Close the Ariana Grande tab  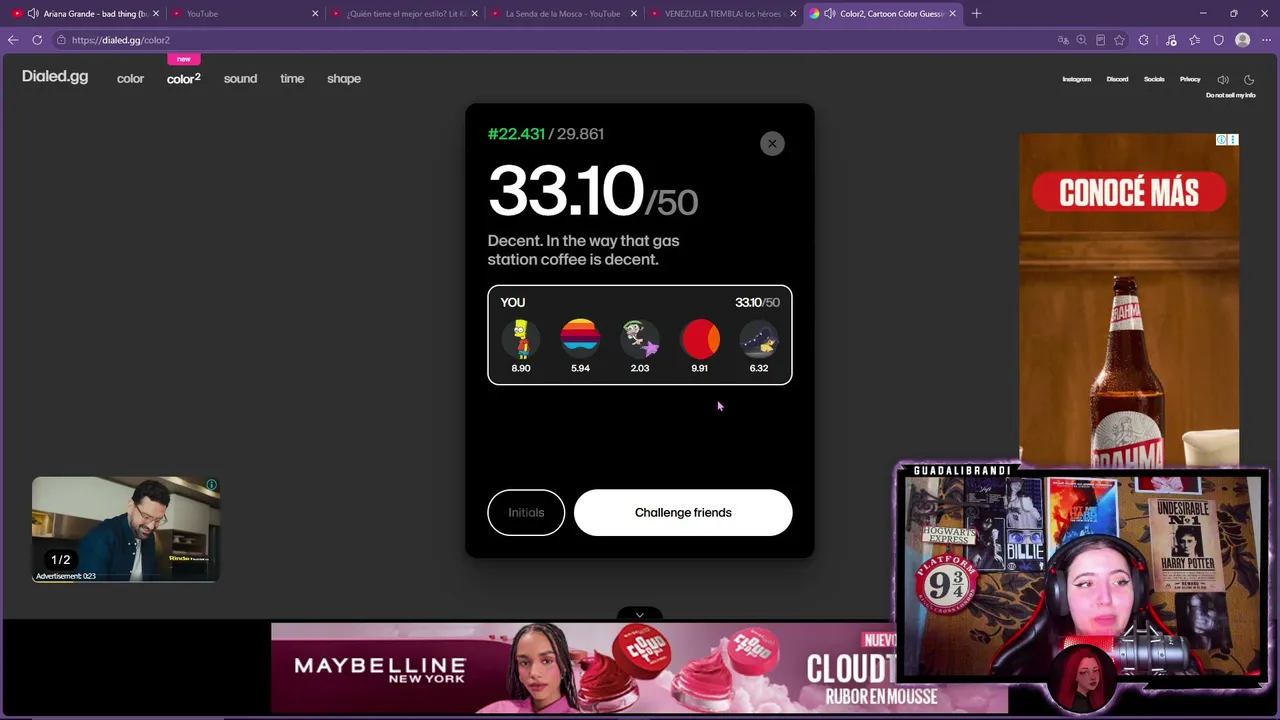click(156, 14)
